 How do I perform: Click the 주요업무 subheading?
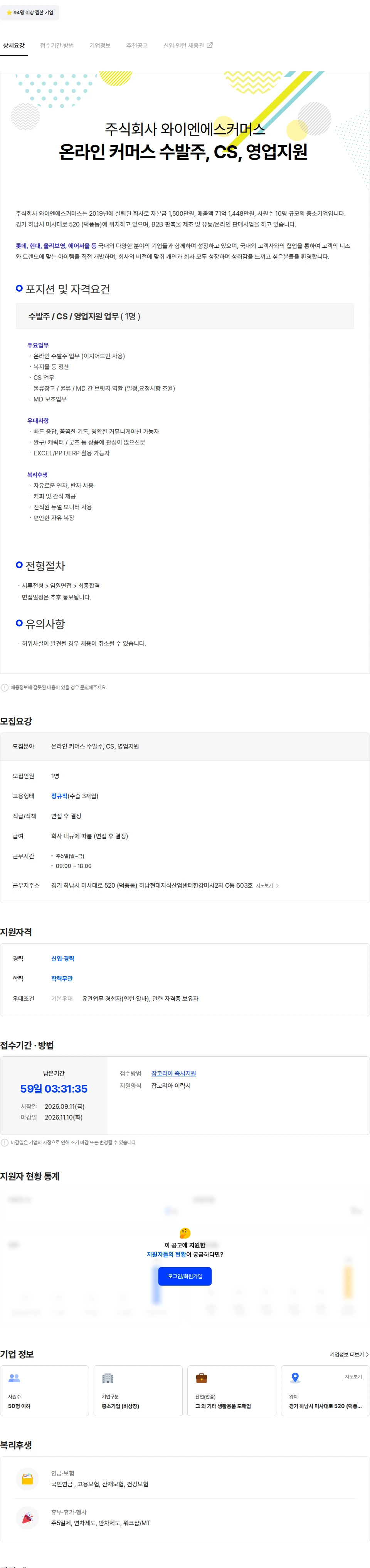click(x=38, y=345)
